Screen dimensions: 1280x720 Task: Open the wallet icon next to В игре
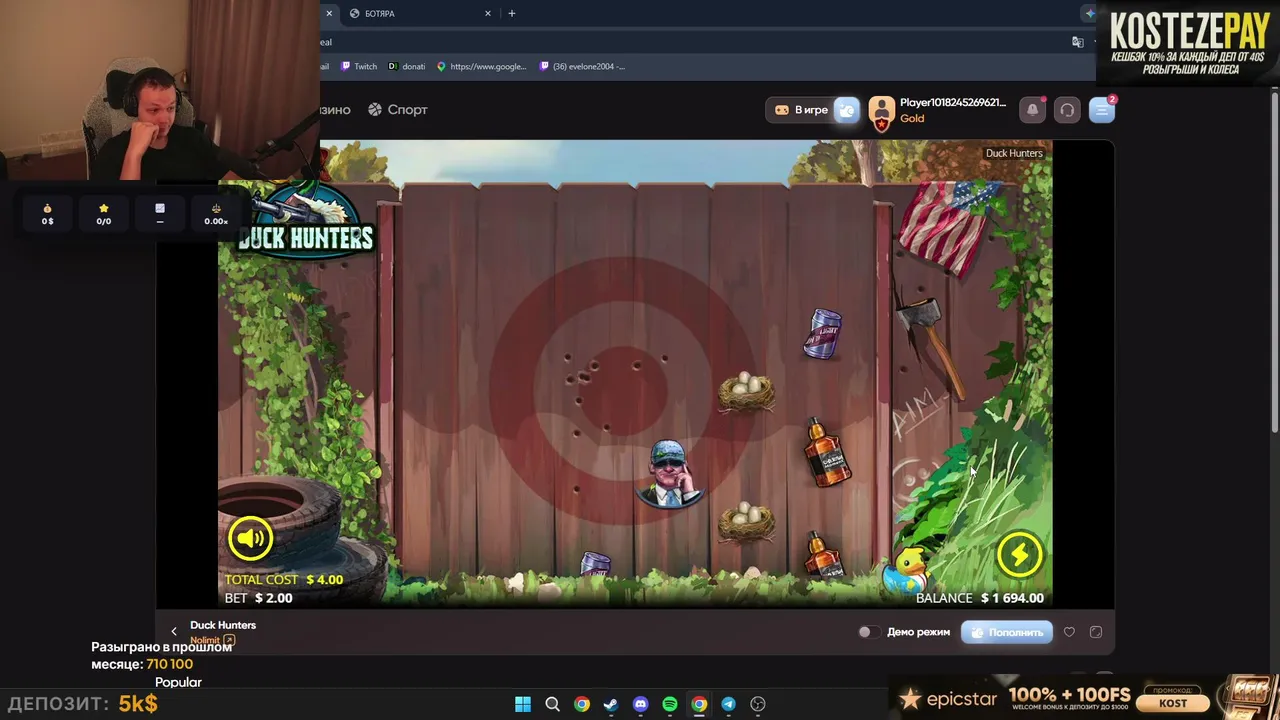pyautogui.click(x=846, y=110)
